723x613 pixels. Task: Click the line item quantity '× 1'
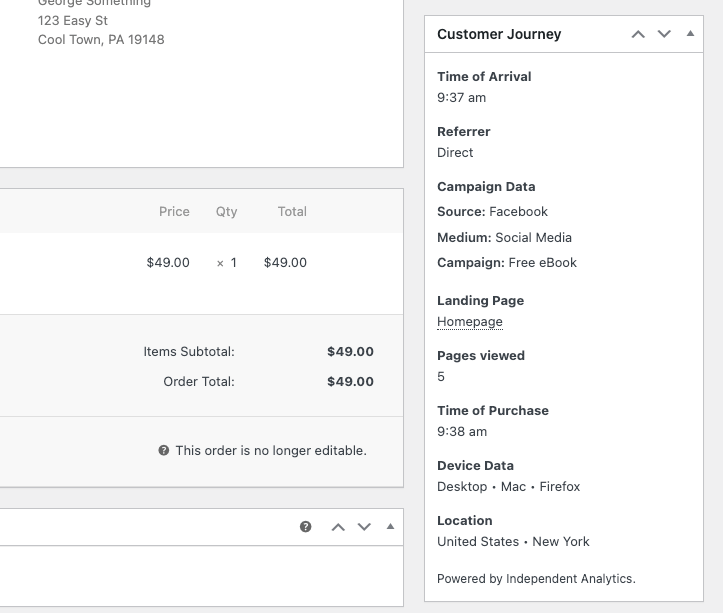[227, 263]
